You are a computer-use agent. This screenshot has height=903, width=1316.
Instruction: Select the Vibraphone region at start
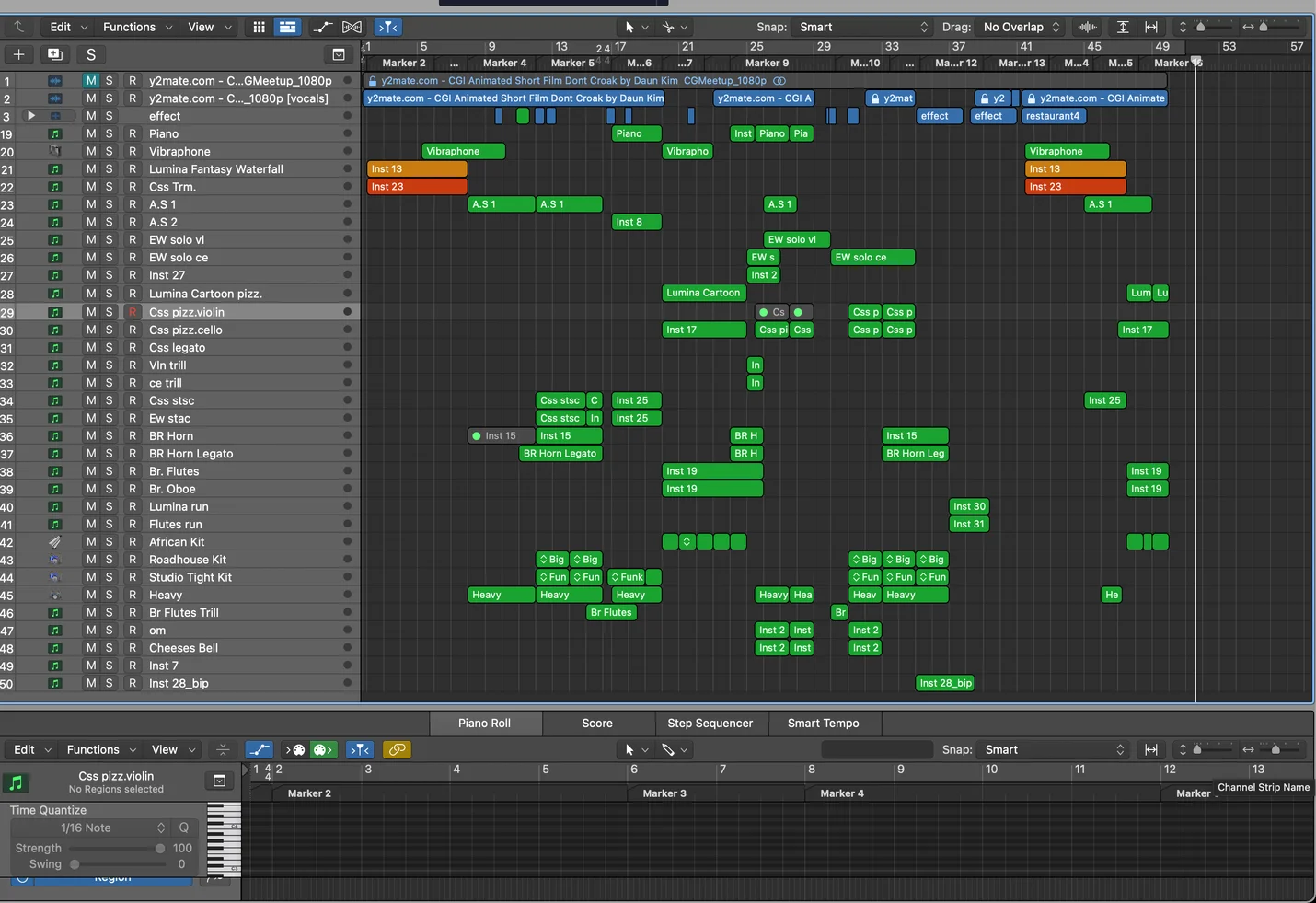click(464, 151)
